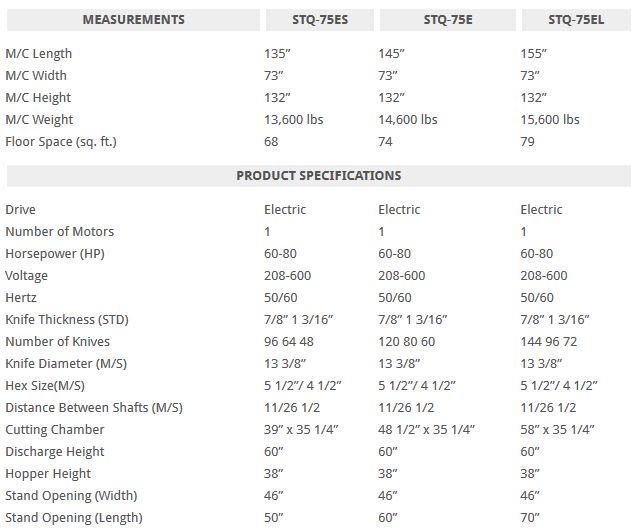Select the Stand Opening (Length) label

[74, 518]
